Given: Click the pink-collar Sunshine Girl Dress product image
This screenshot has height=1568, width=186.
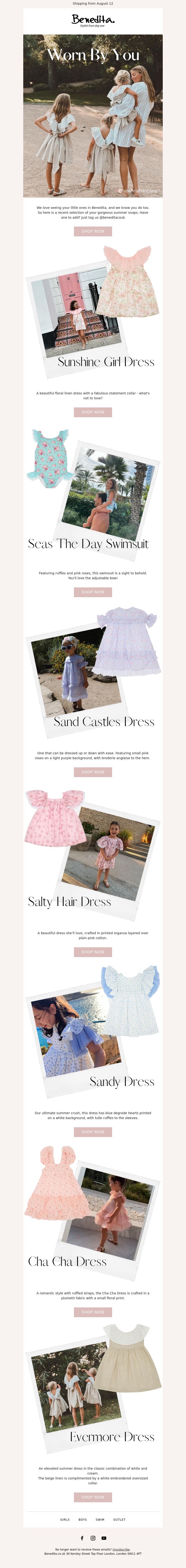Looking at the screenshot, I should click(x=128, y=281).
